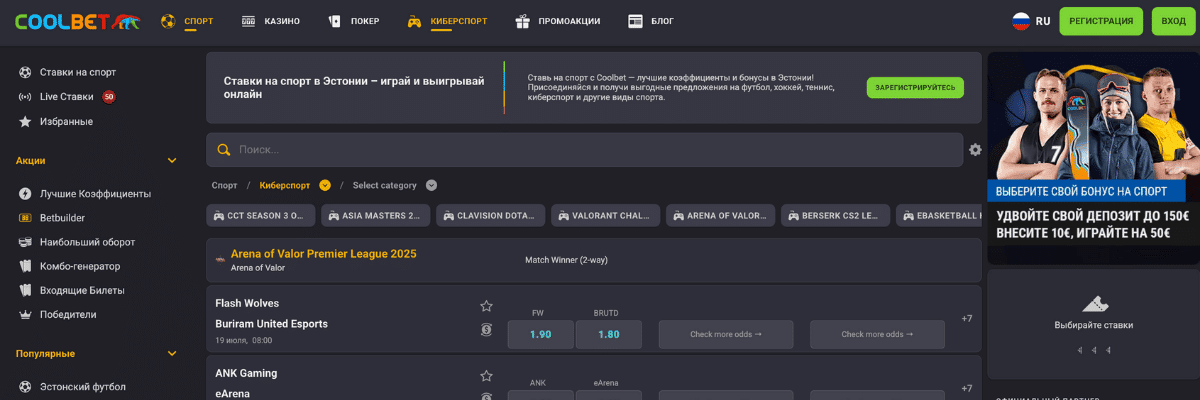This screenshot has width=1200, height=400.
Task: Click the Киберспорт gamepad icon in header
Action: pyautogui.click(x=414, y=21)
